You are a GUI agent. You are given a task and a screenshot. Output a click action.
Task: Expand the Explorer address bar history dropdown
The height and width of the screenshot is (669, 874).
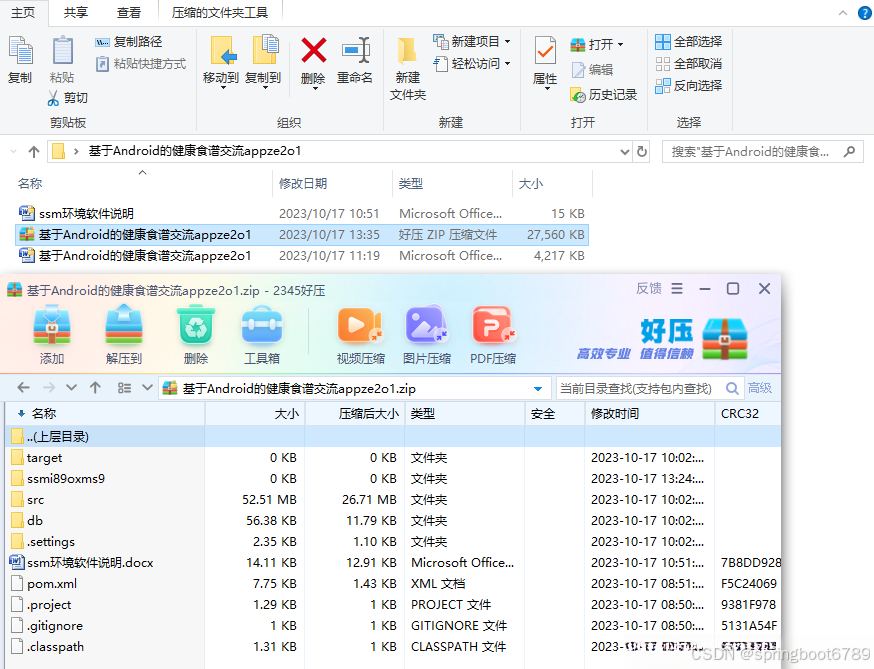click(624, 152)
